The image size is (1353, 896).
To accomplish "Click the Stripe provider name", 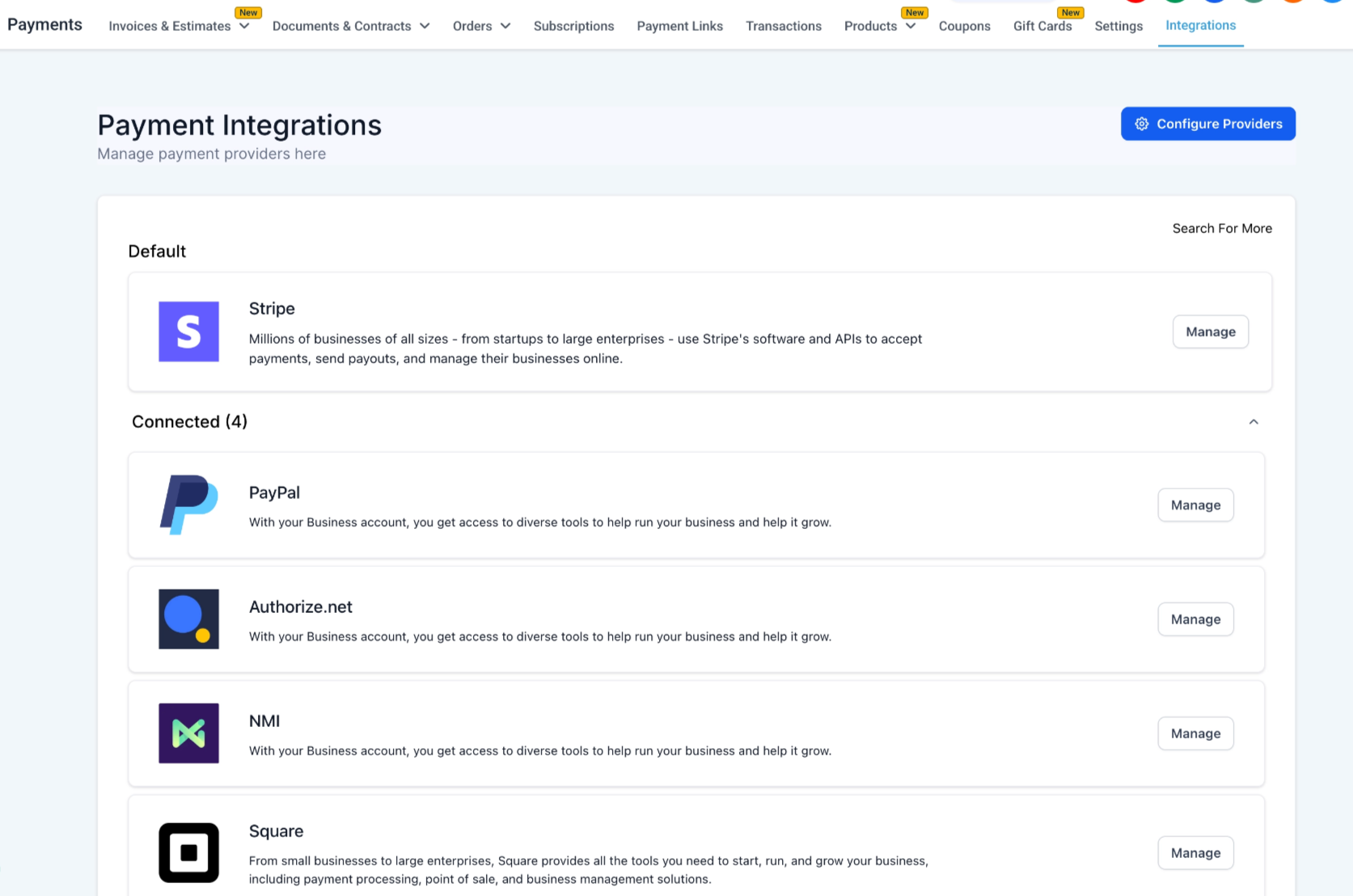I will 272,308.
